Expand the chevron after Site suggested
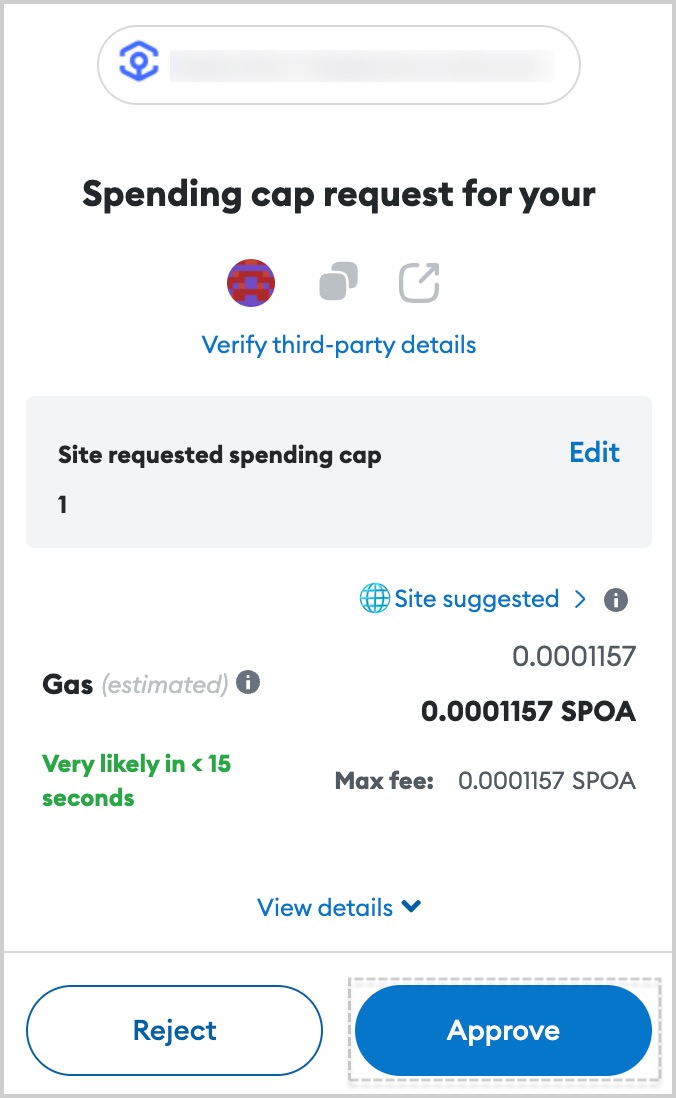The image size is (676, 1098). [x=580, y=599]
